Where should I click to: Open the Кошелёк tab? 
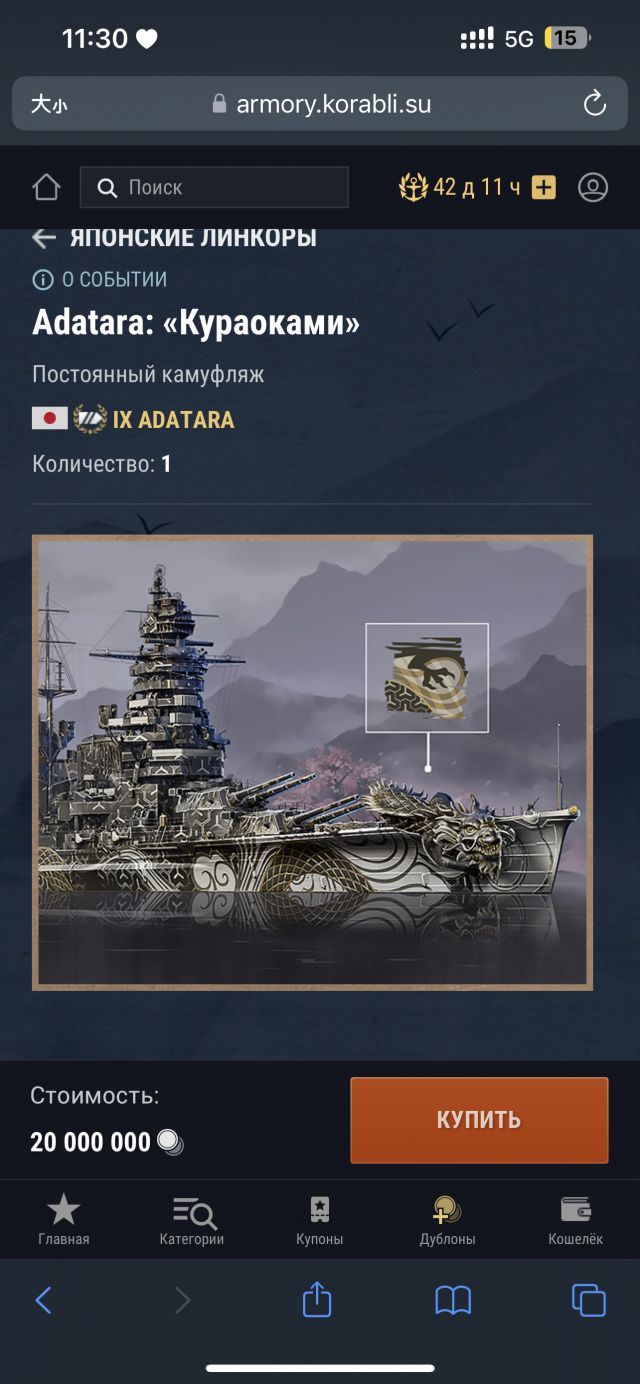pyautogui.click(x=576, y=1220)
